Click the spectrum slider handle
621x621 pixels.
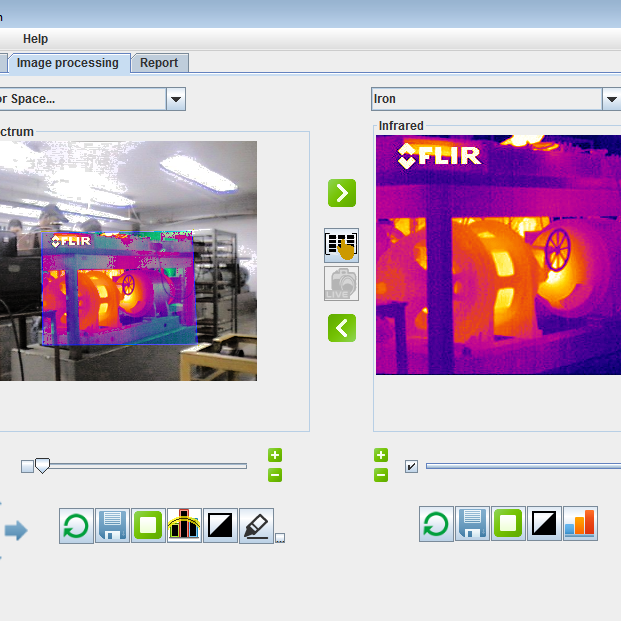(x=42, y=465)
